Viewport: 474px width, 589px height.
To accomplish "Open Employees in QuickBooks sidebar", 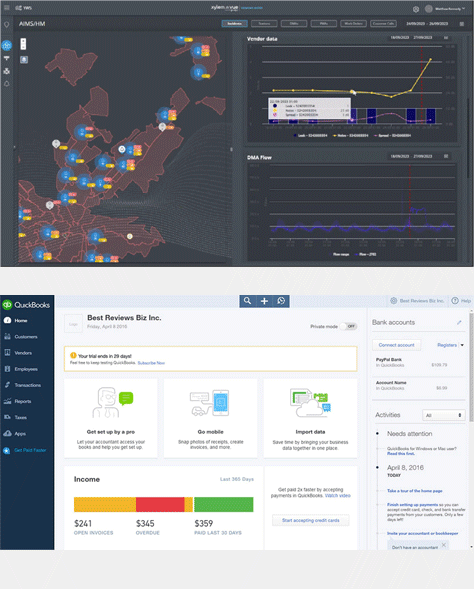I will tap(27, 369).
